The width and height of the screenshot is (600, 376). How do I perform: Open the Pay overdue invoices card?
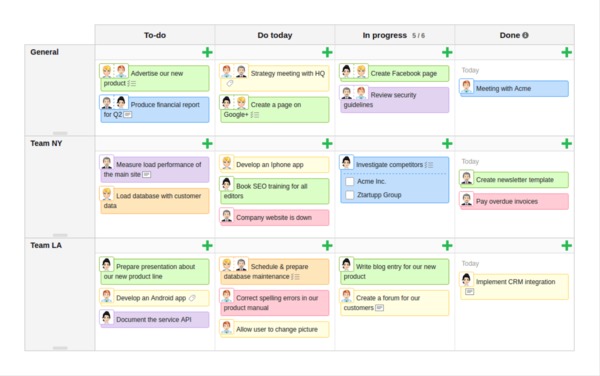click(x=514, y=201)
